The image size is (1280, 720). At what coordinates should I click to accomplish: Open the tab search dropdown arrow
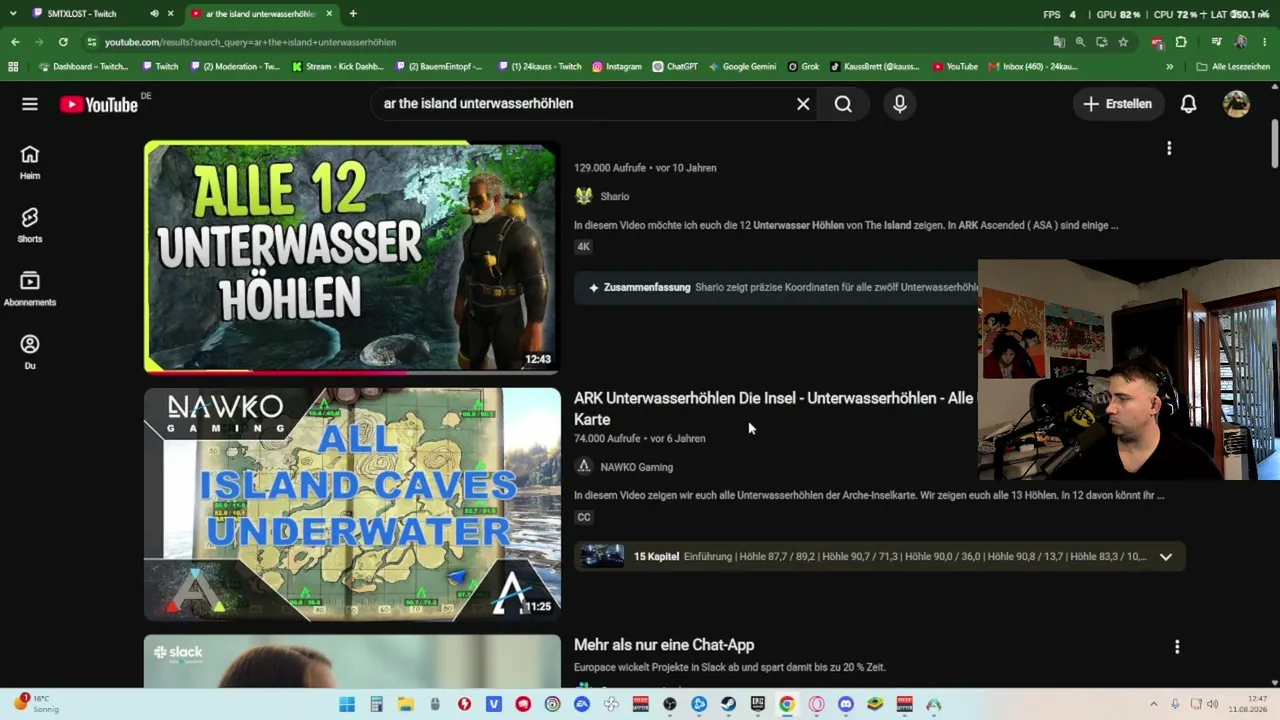[x=12, y=14]
